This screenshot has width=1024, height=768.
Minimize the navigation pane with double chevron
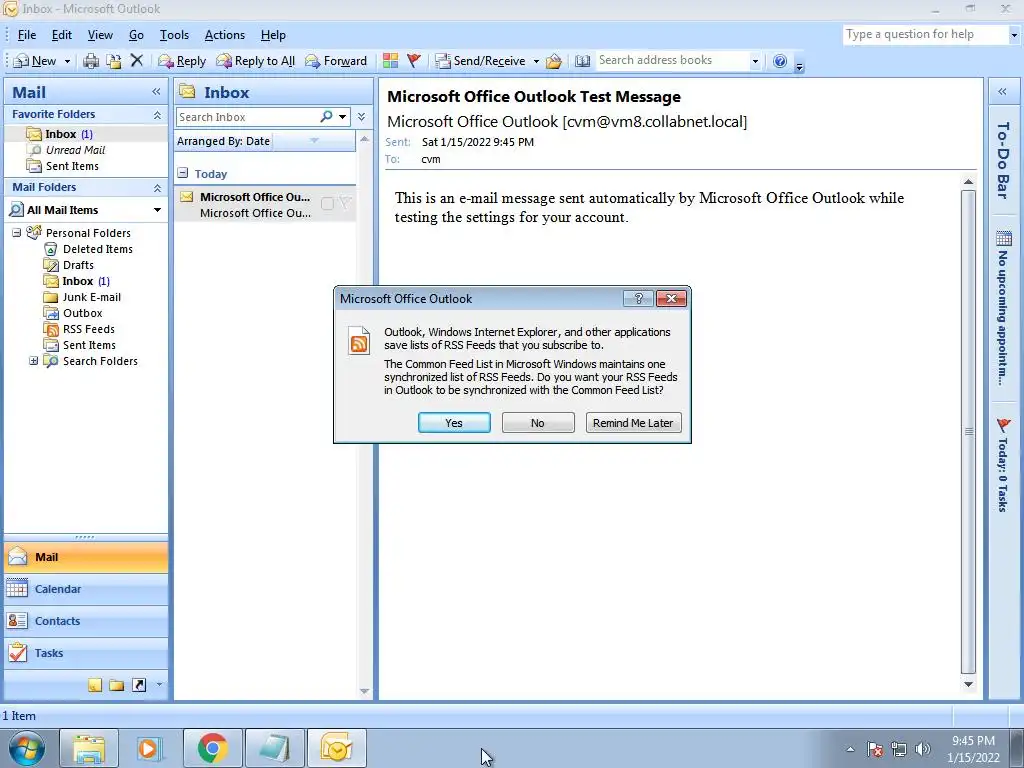click(156, 92)
